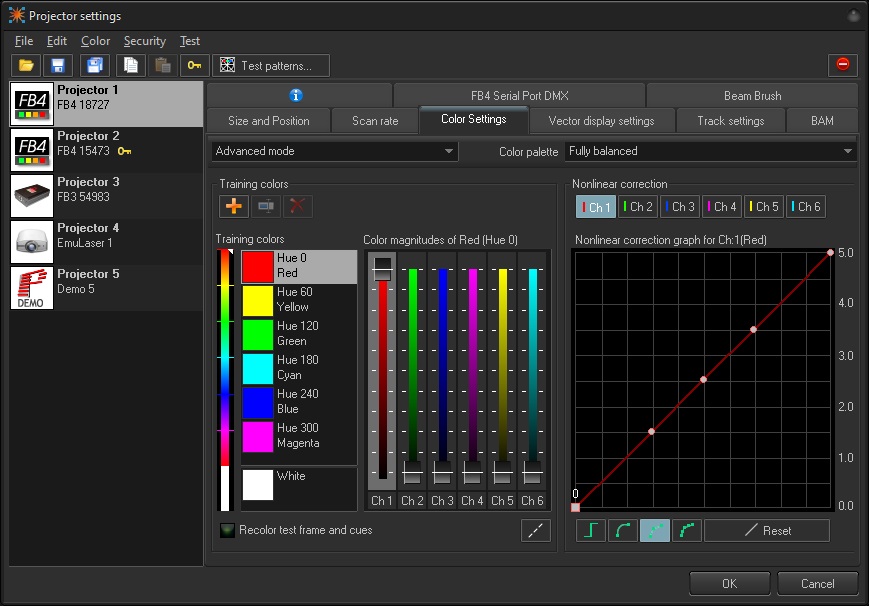
Task: Expand the Color palette Fully balanced dropdown
Action: pyautogui.click(x=709, y=151)
